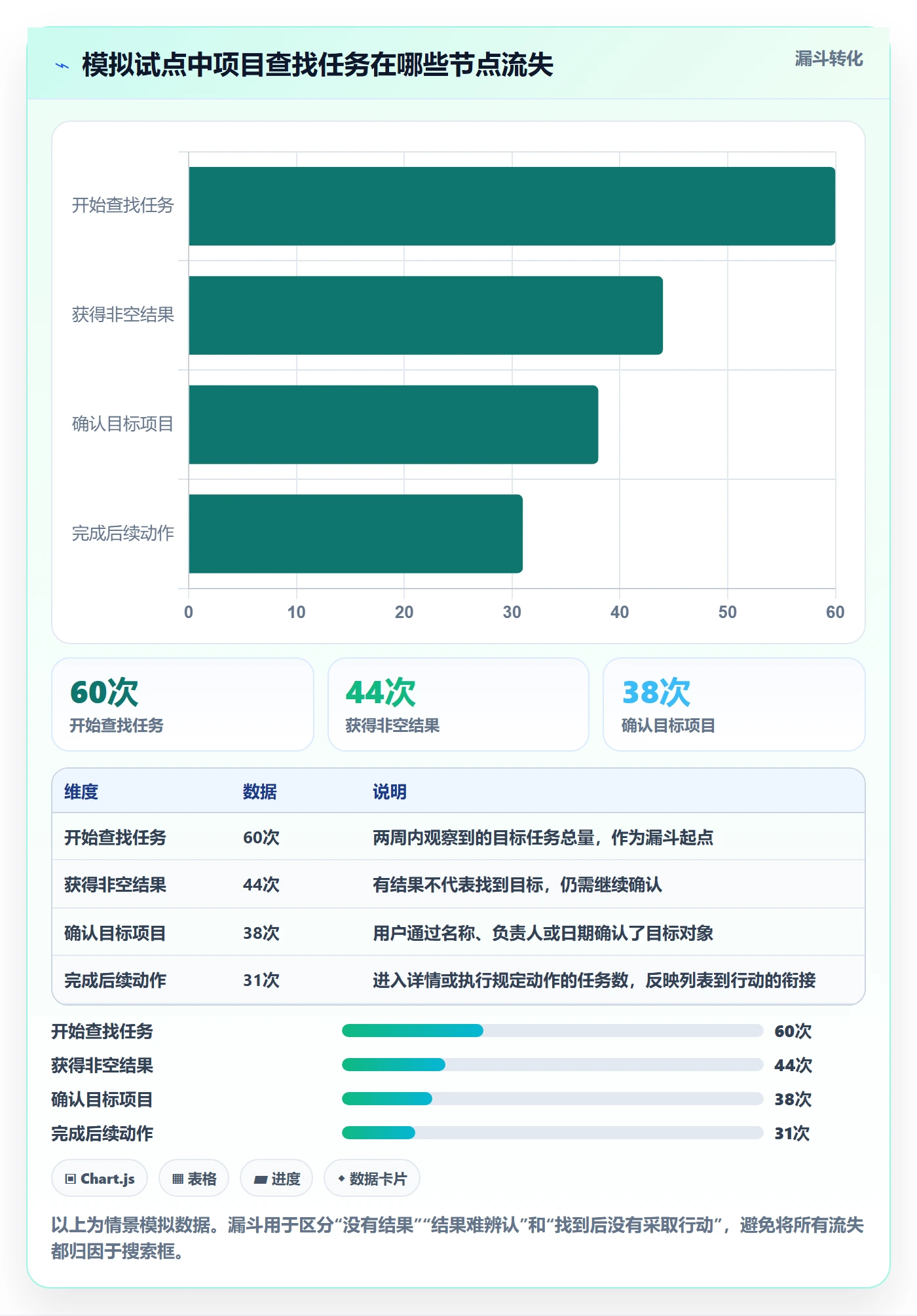Click the 开始查找任务 bar in the chart
This screenshot has width=917, height=1316.
coord(512,206)
